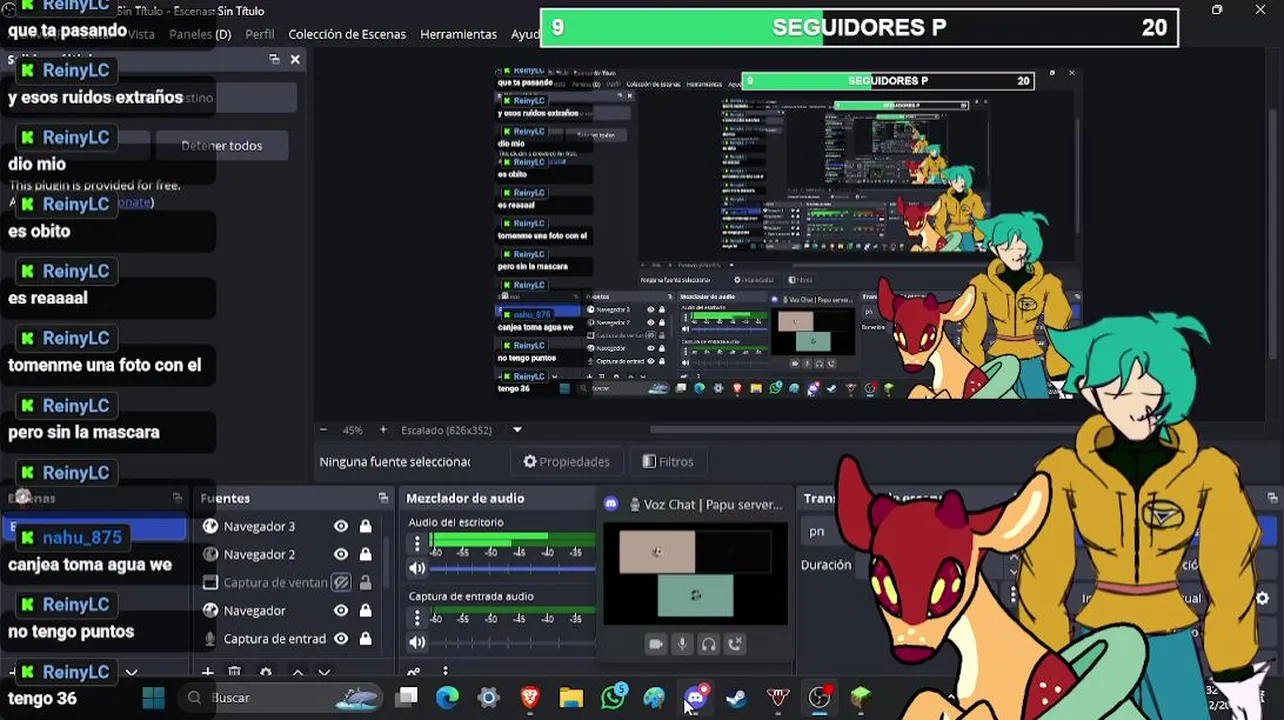The image size is (1284, 720).
Task: Select the Navegador 2 source
Action: [259, 554]
